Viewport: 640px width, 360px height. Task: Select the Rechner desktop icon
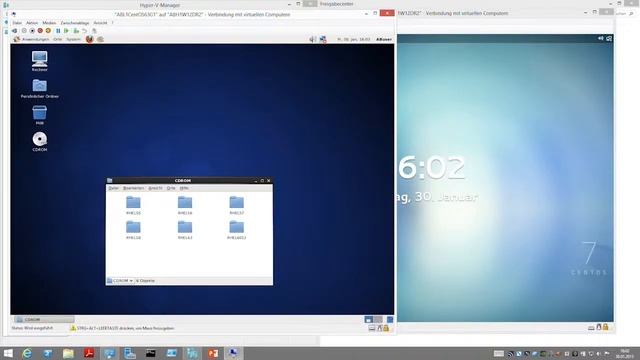click(x=40, y=61)
